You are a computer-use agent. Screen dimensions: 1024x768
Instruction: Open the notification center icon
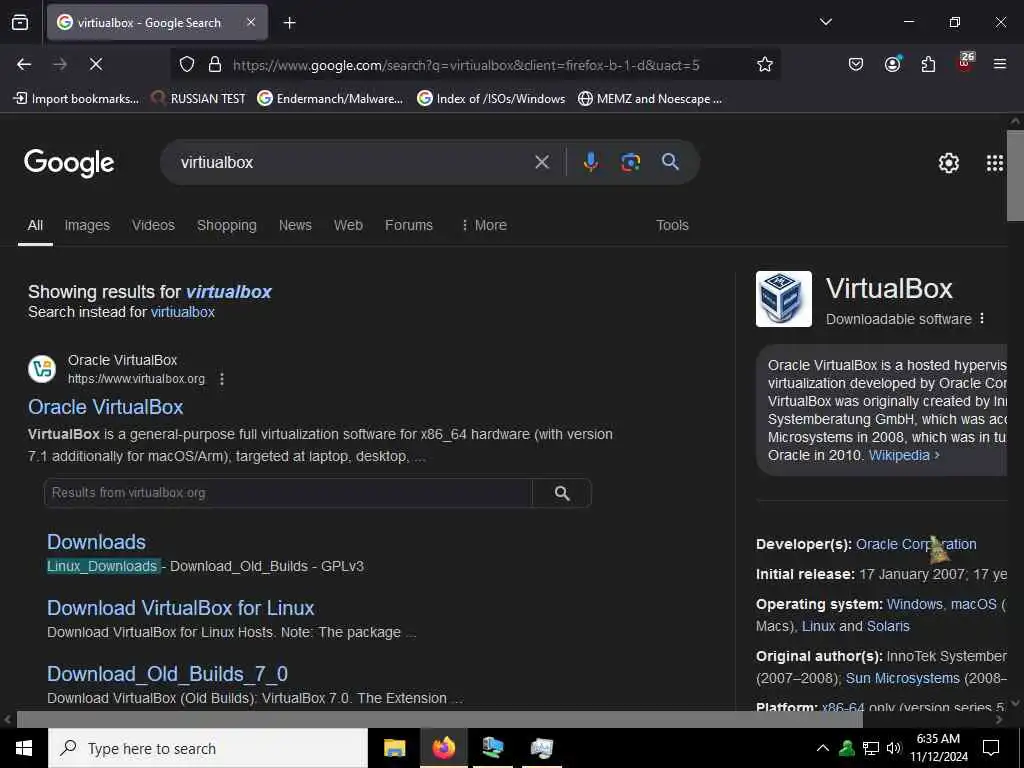click(991, 748)
